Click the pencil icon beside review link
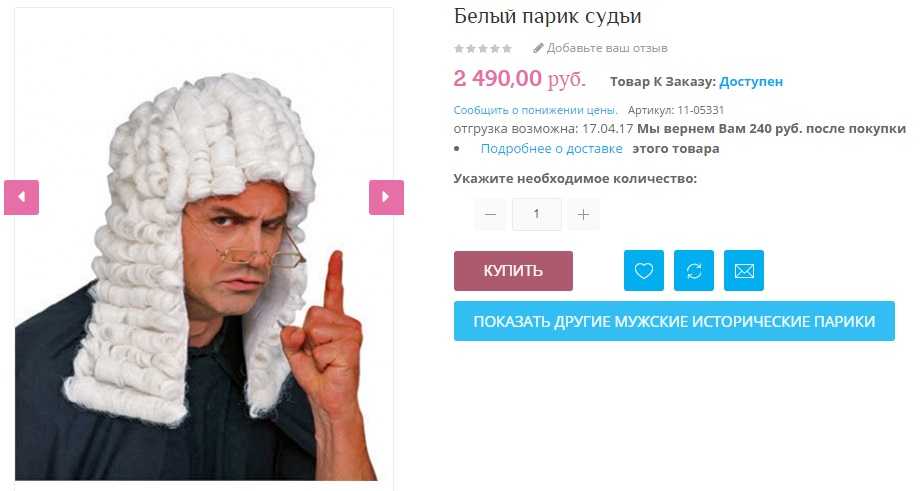This screenshot has width=921, height=491. (538, 48)
